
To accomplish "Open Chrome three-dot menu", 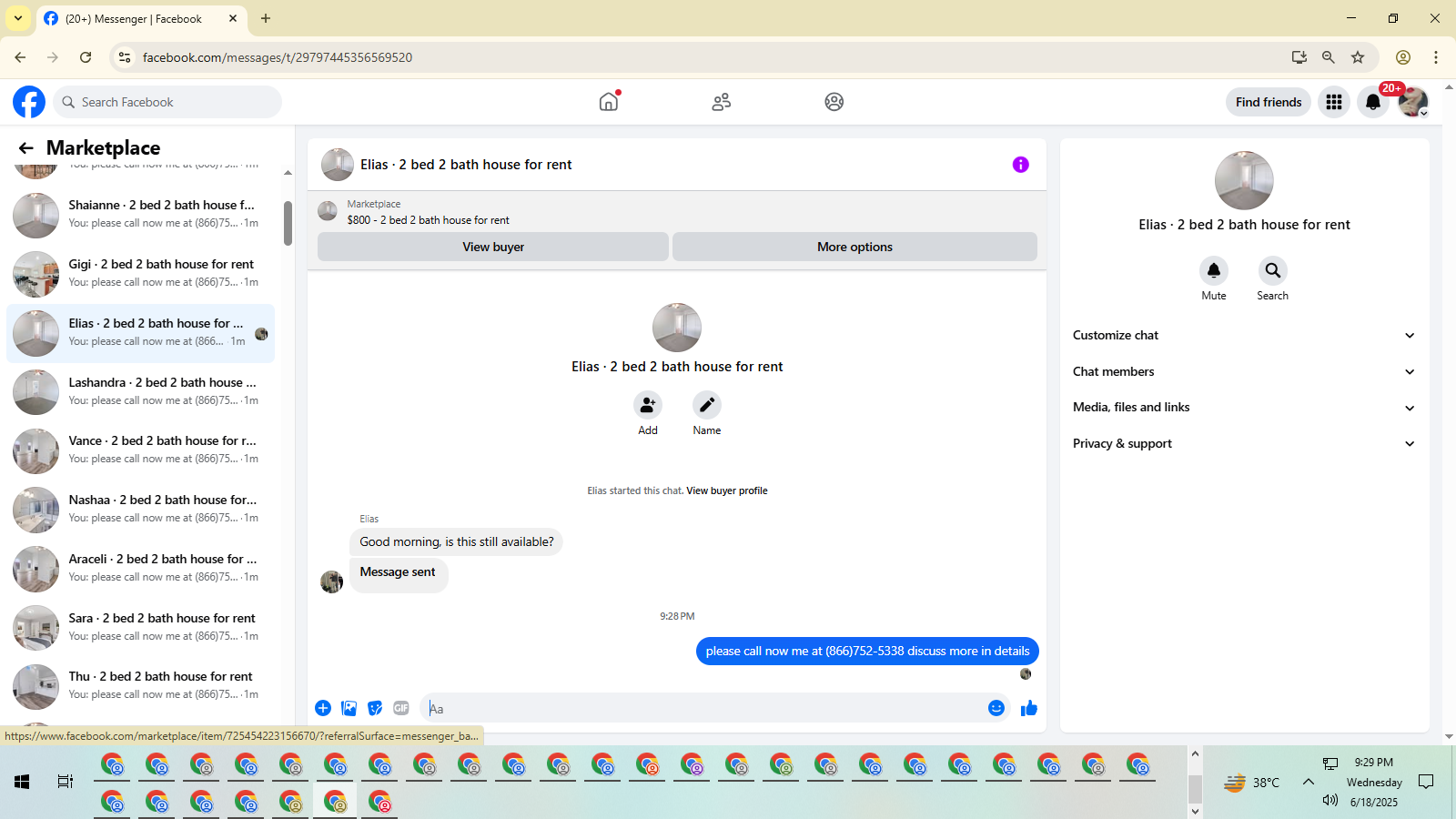I will [1436, 57].
